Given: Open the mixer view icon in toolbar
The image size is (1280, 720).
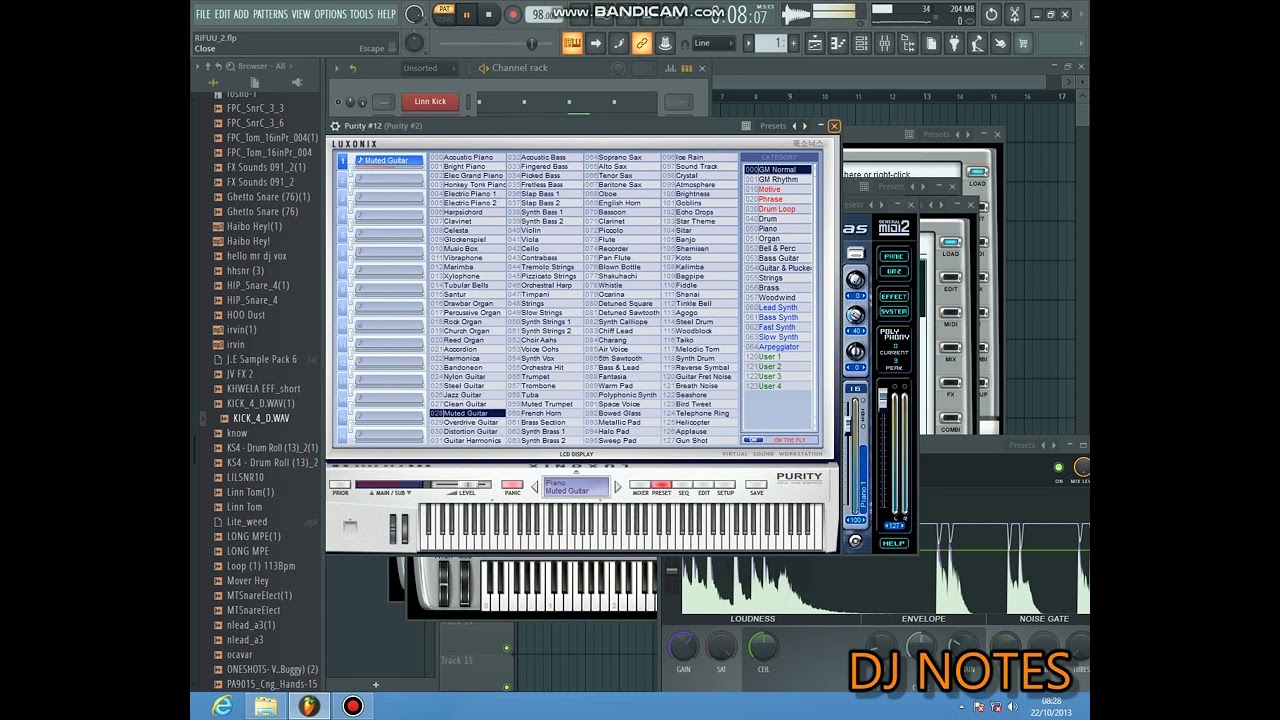Looking at the screenshot, I should 884,43.
